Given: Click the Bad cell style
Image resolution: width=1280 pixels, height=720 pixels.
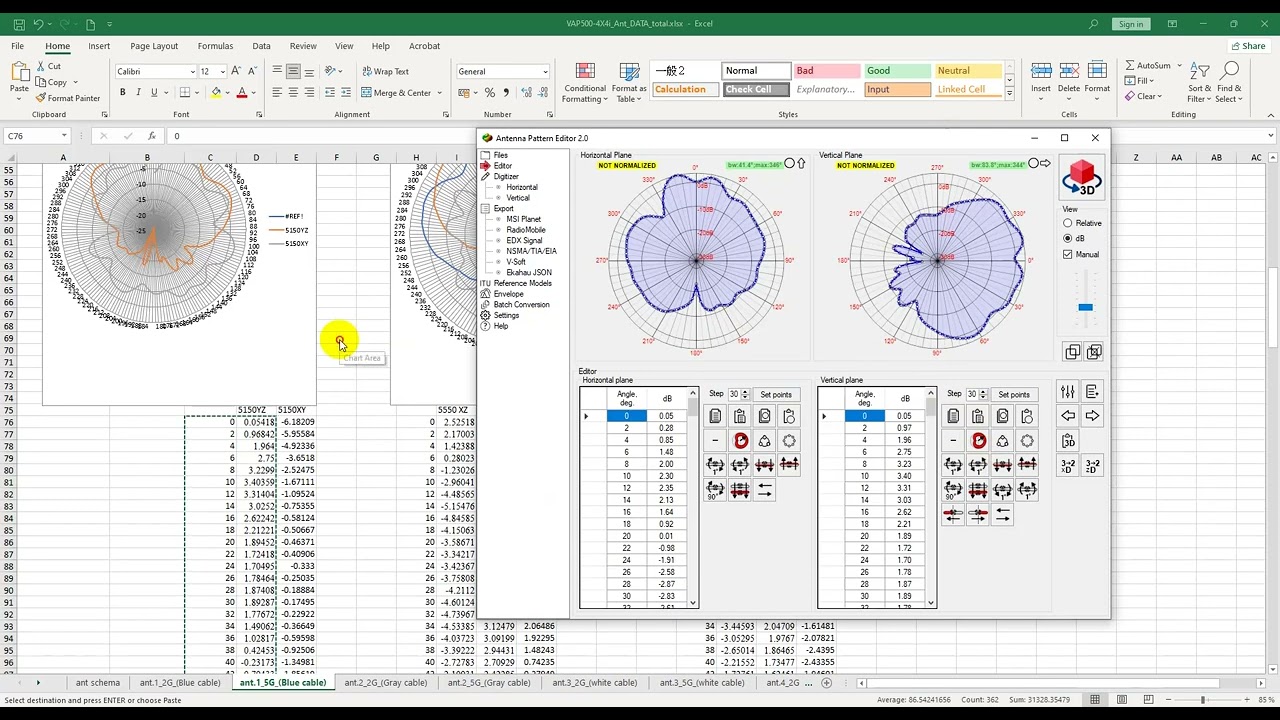Looking at the screenshot, I should (826, 71).
